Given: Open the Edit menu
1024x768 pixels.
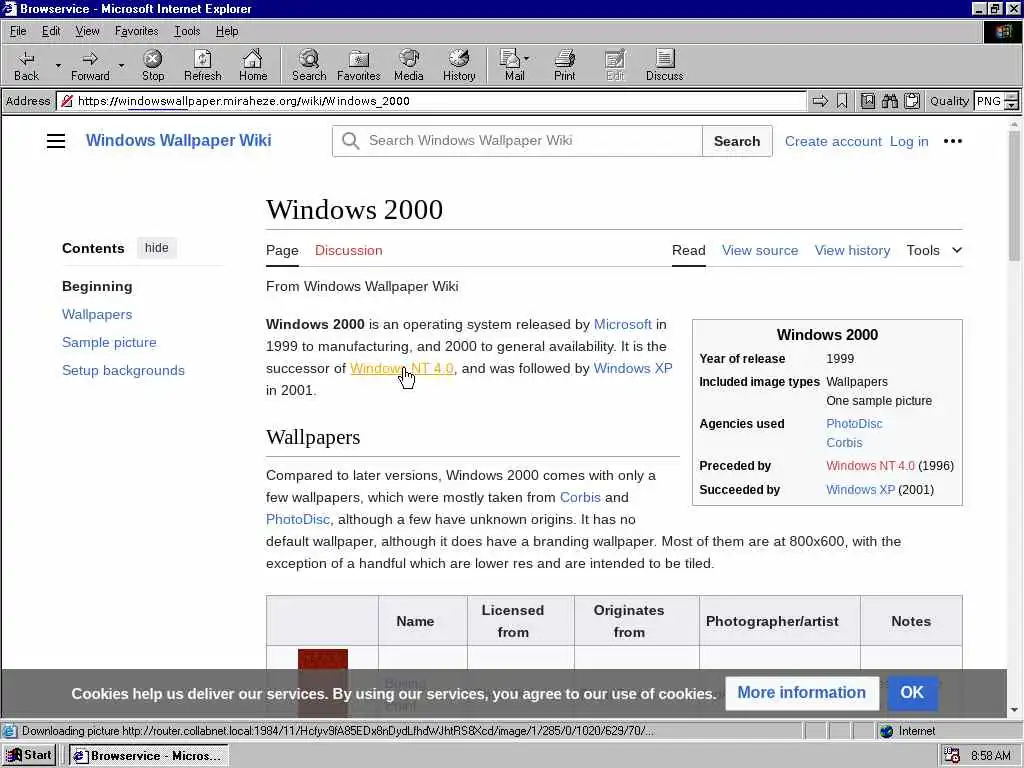Looking at the screenshot, I should (51, 31).
